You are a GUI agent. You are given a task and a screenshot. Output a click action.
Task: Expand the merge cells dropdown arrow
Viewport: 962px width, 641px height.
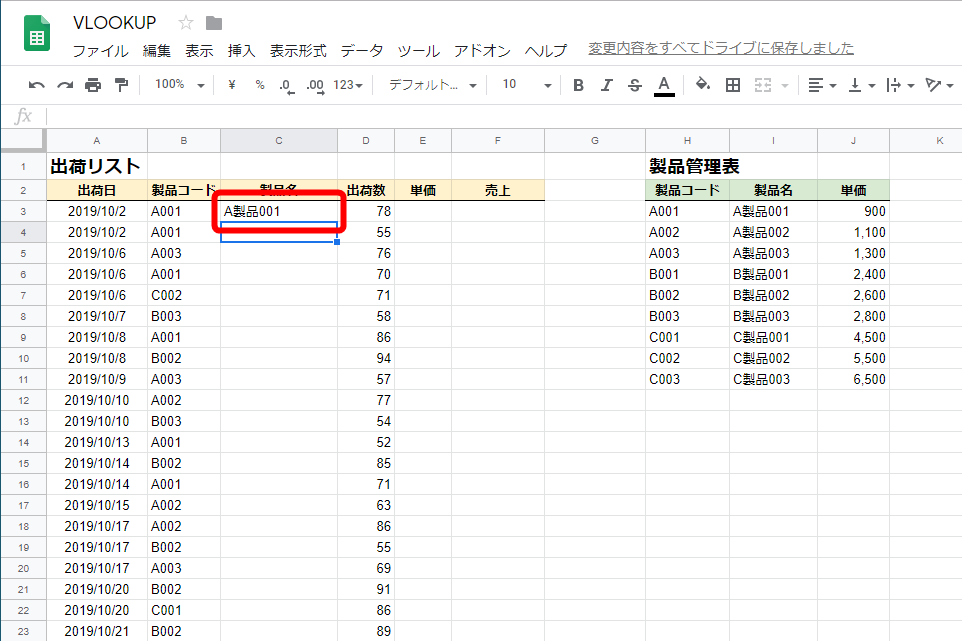coord(785,86)
